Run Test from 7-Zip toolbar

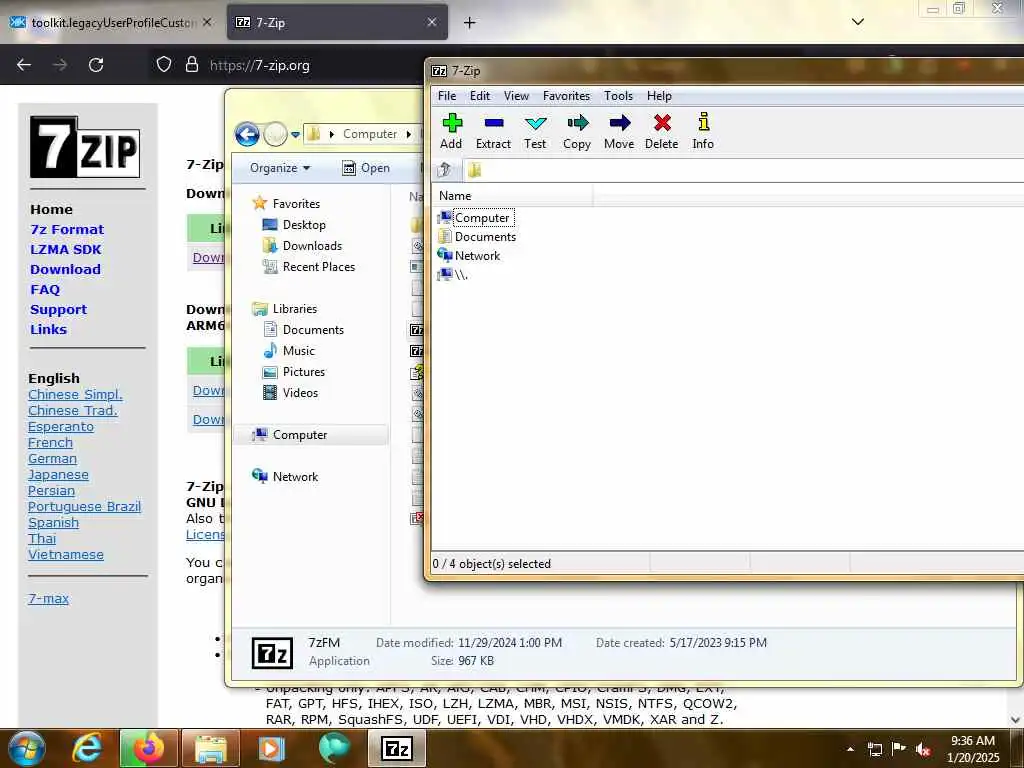tap(535, 131)
